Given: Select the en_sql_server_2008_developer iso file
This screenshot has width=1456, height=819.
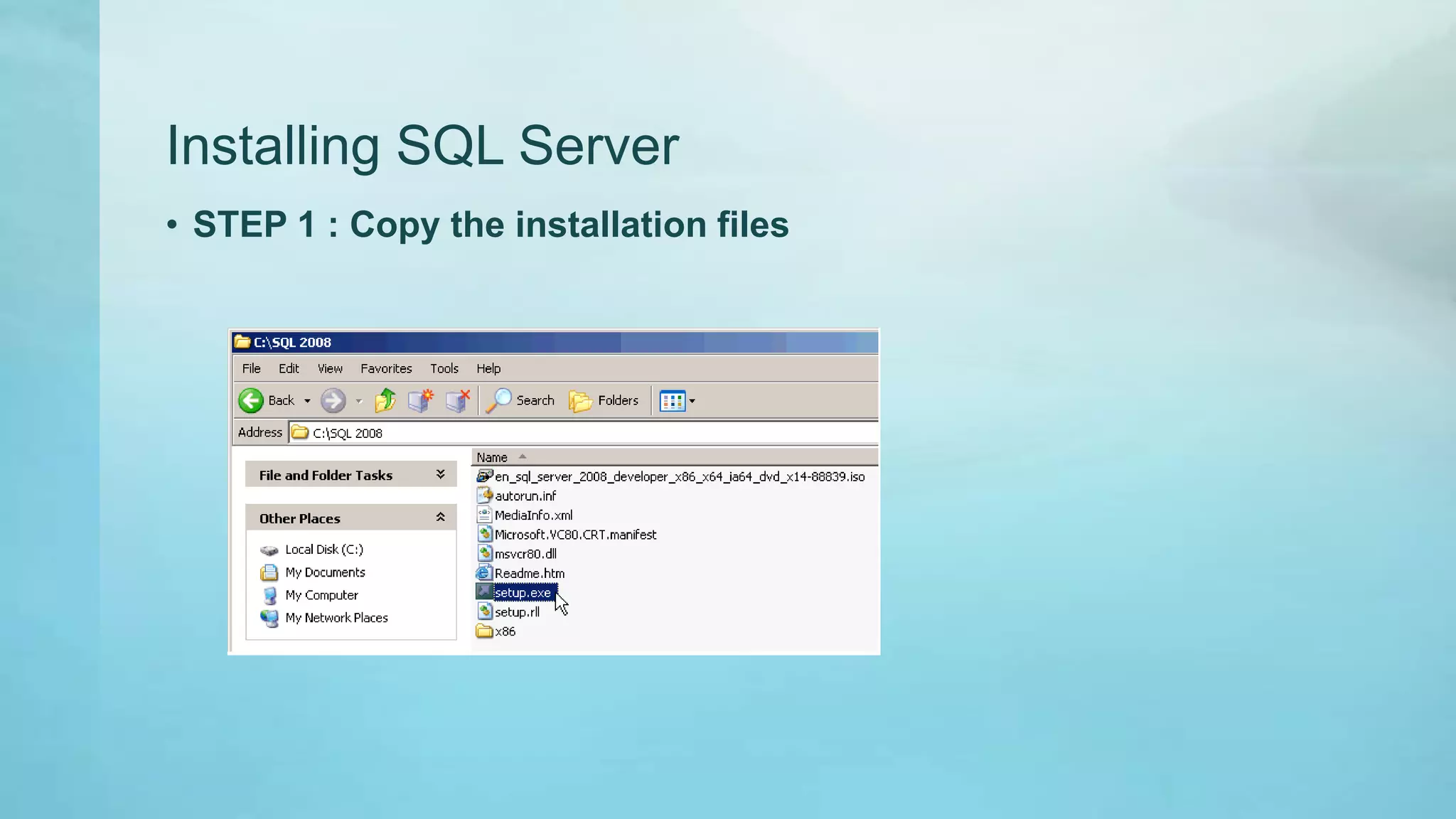Looking at the screenshot, I should point(680,476).
